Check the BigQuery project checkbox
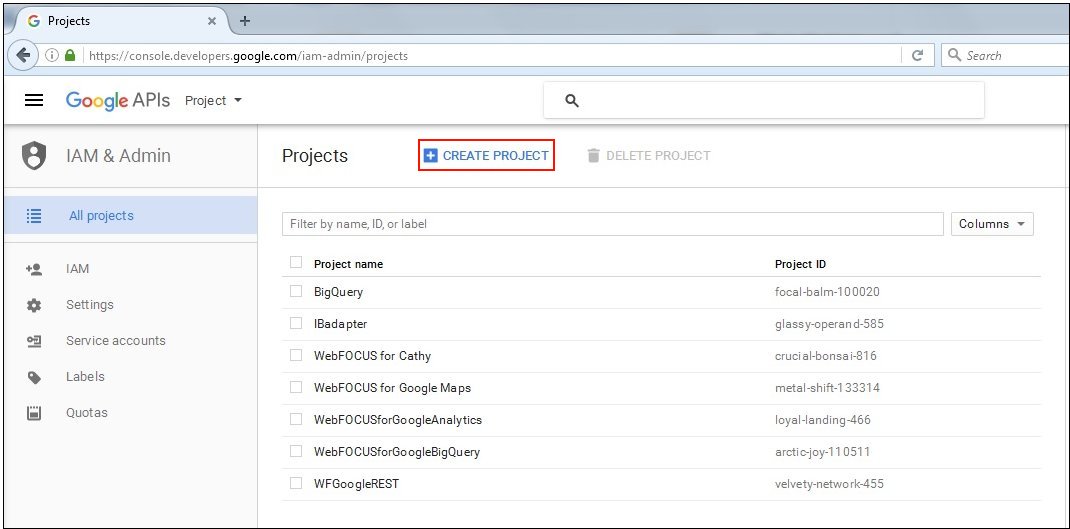The image size is (1070, 529). (295, 291)
